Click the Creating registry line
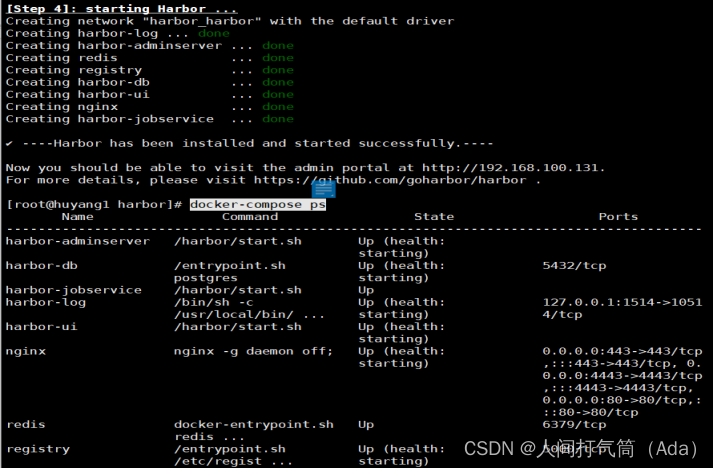713x469 pixels. pyautogui.click(x=150, y=70)
